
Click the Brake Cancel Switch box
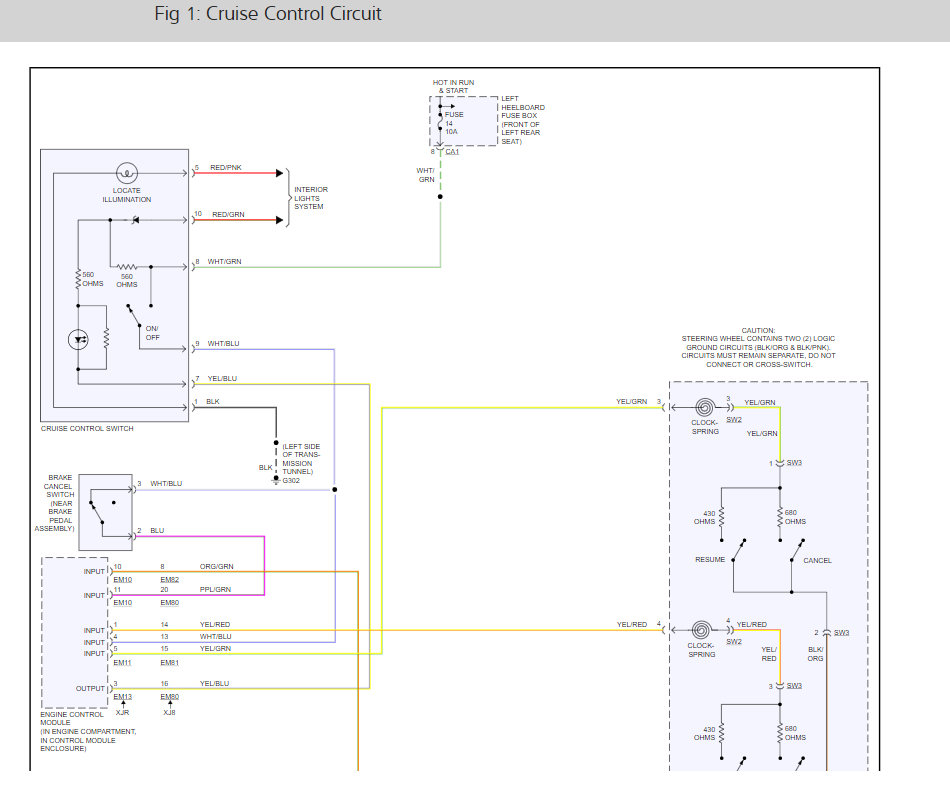click(105, 512)
